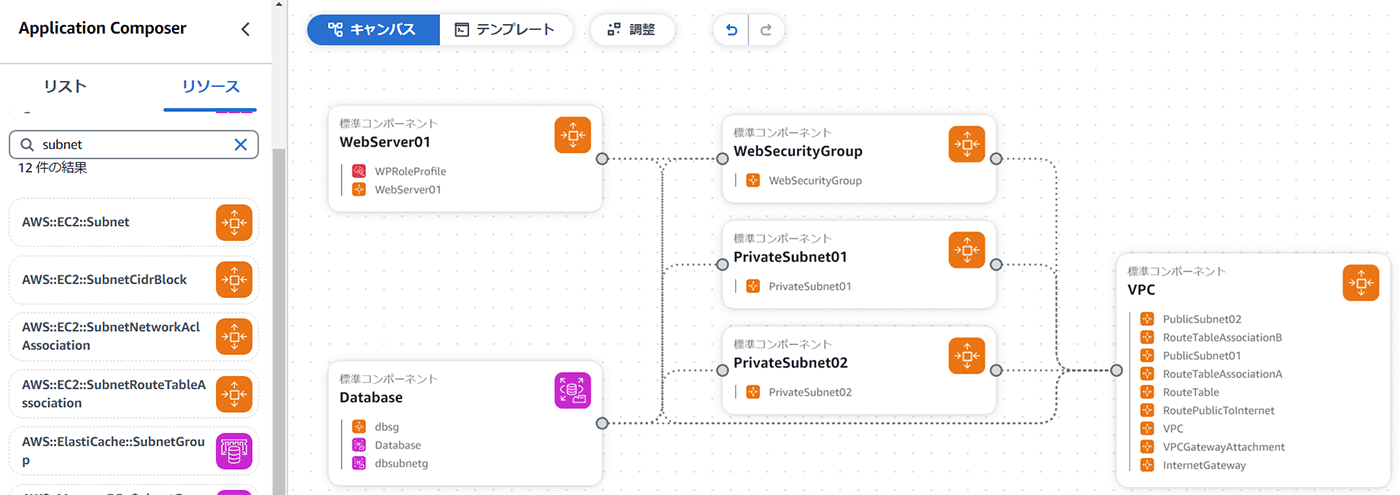The width and height of the screenshot is (1400, 495).
Task: Select the RouteTable item in VPC
Action: [x=1190, y=392]
